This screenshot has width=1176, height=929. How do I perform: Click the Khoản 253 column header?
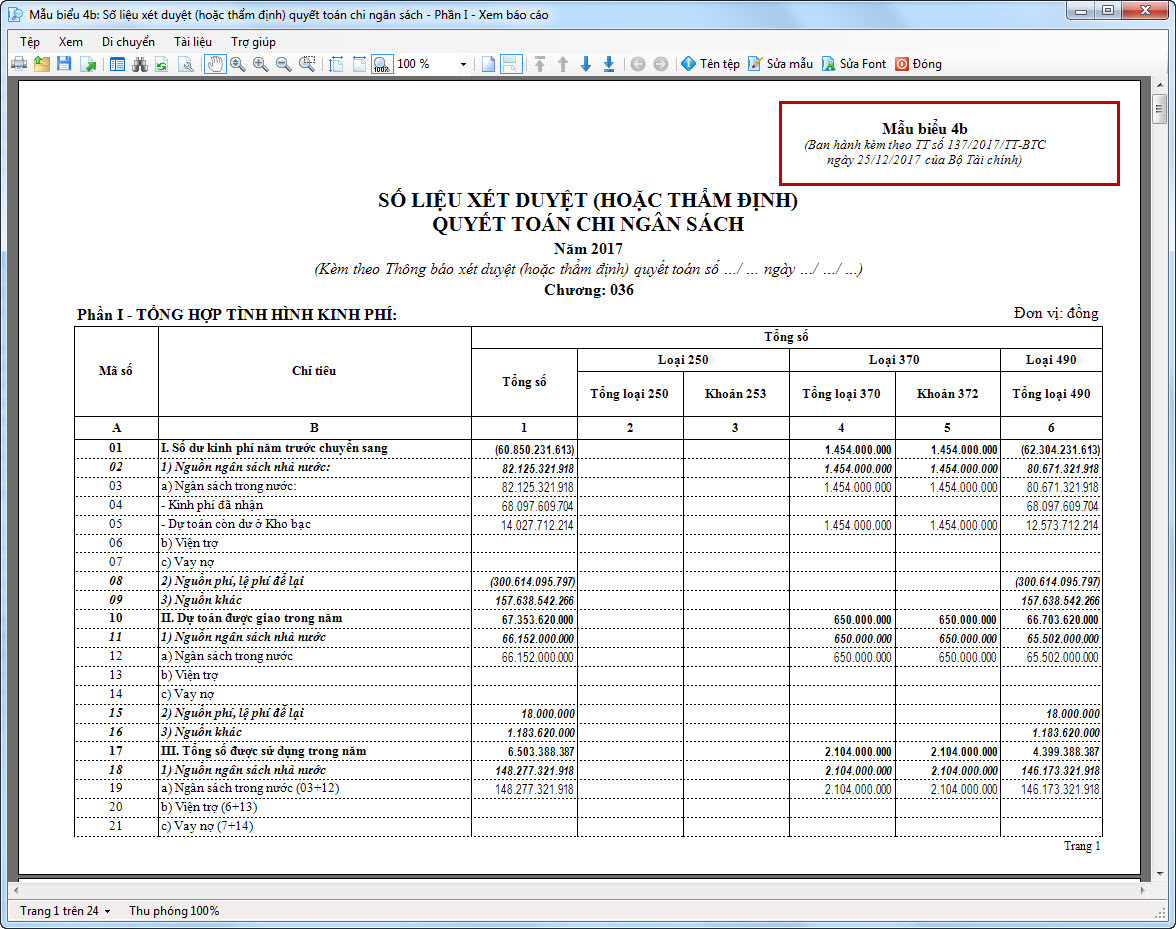736,394
